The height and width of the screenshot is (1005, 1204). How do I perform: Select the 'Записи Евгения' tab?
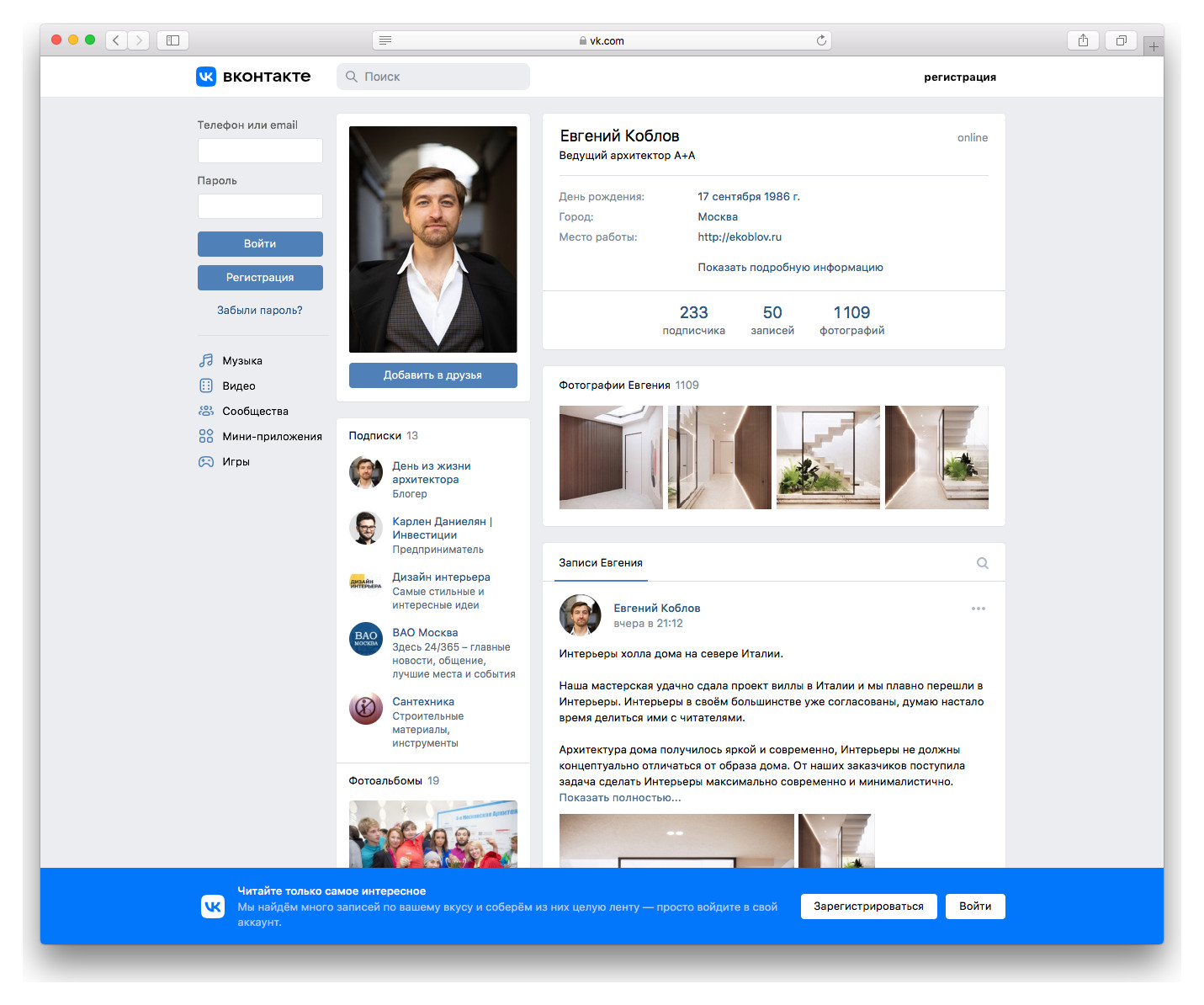pyautogui.click(x=601, y=563)
